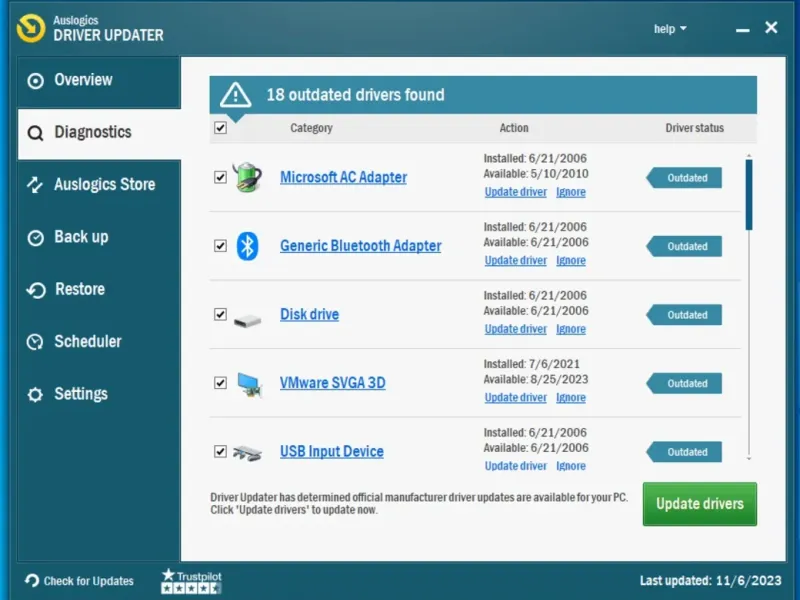
Task: Click Update driver for USB Input Device
Action: coord(515,466)
